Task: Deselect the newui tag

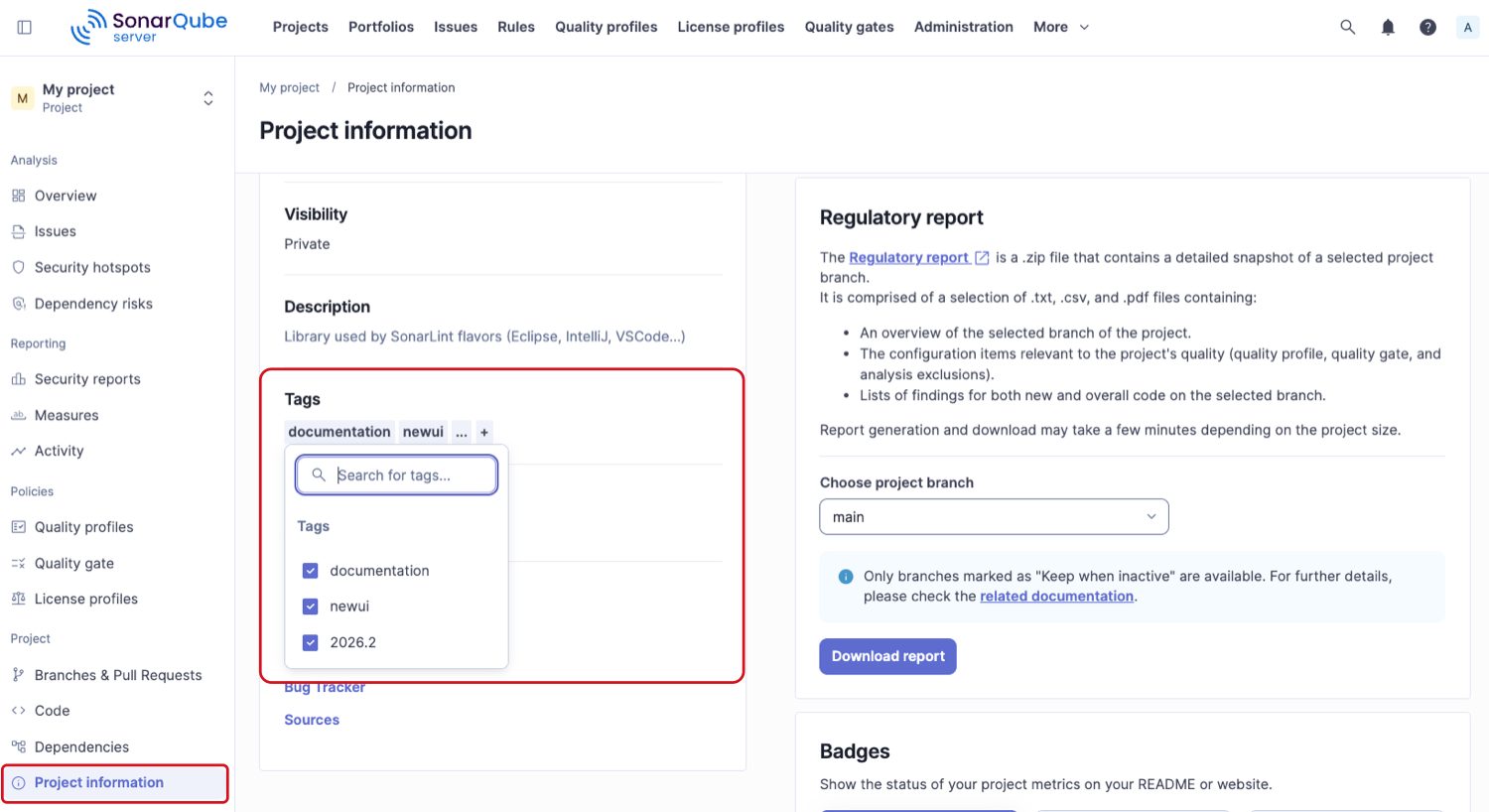Action: pyautogui.click(x=310, y=606)
